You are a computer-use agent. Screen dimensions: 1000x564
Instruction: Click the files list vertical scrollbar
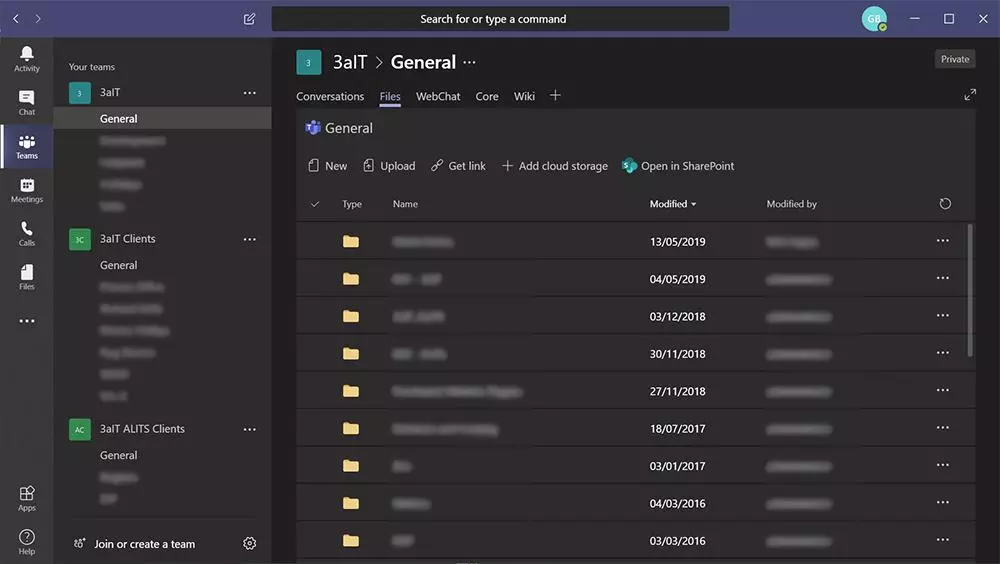[x=970, y=290]
